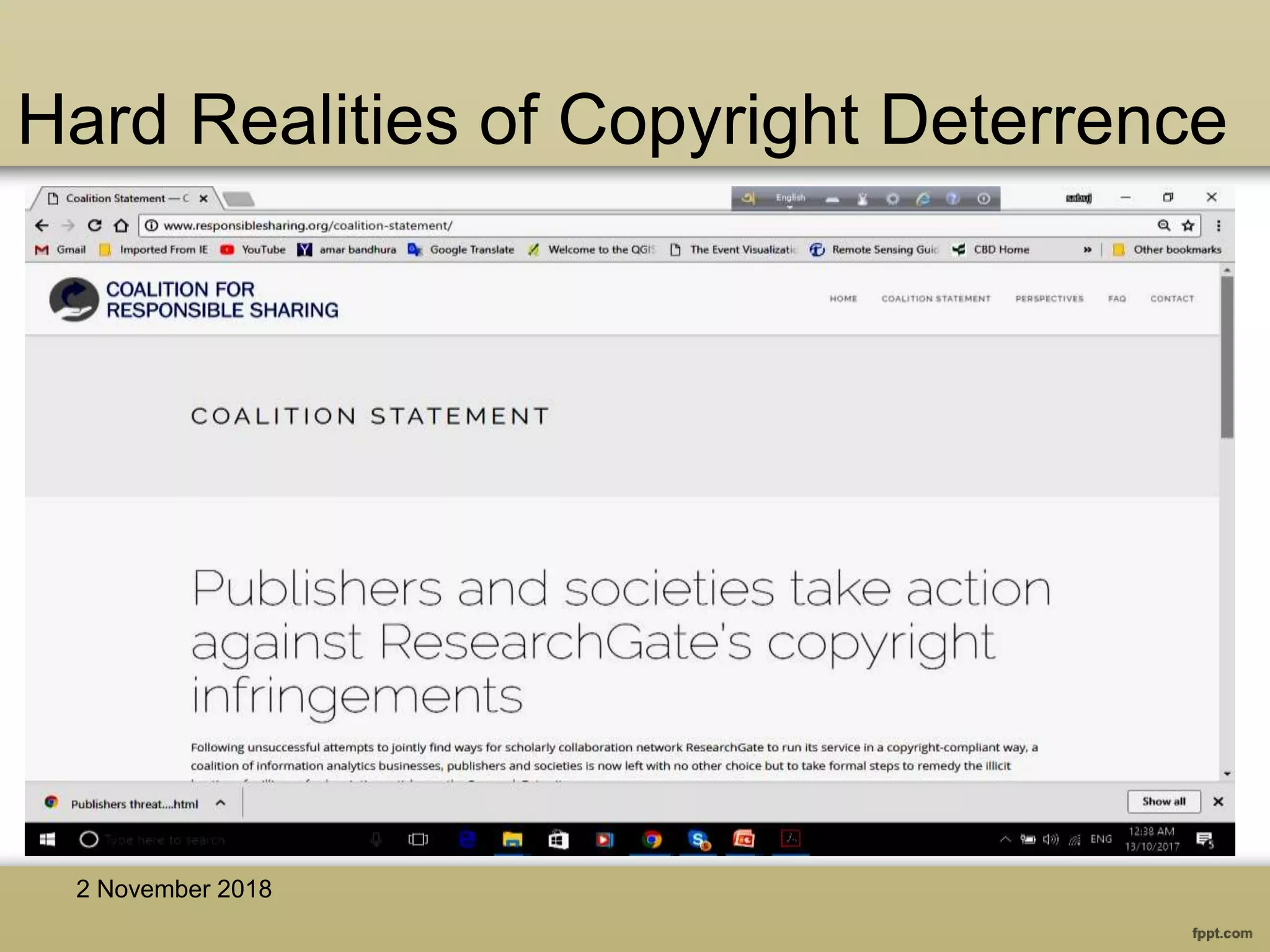This screenshot has width=1270, height=952.
Task: Open the HOME site menu item
Action: 843,299
